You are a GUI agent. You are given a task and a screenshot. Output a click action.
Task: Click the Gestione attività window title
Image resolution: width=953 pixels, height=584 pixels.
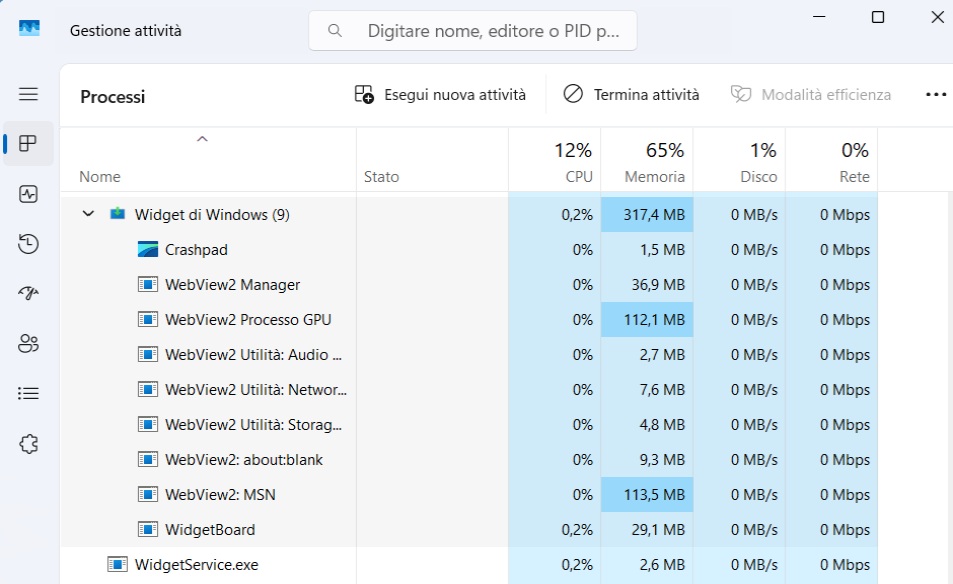(x=126, y=31)
